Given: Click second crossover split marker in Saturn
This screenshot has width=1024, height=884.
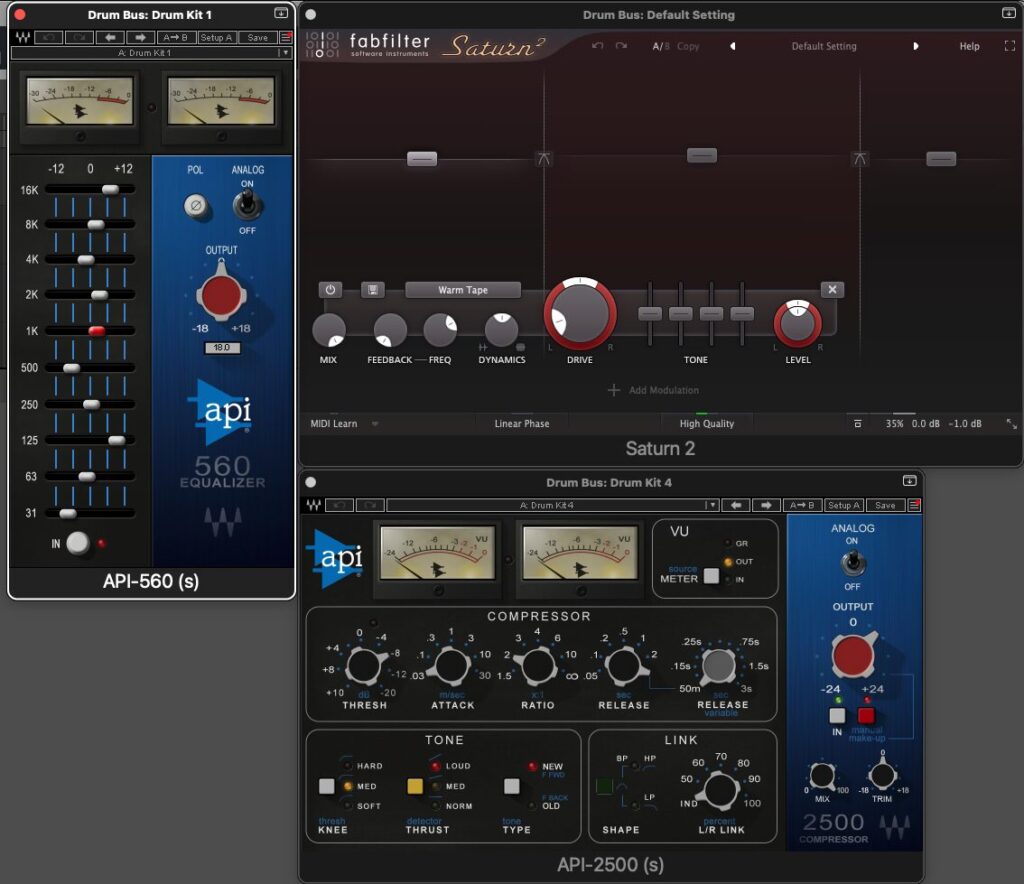Looking at the screenshot, I should (860, 159).
